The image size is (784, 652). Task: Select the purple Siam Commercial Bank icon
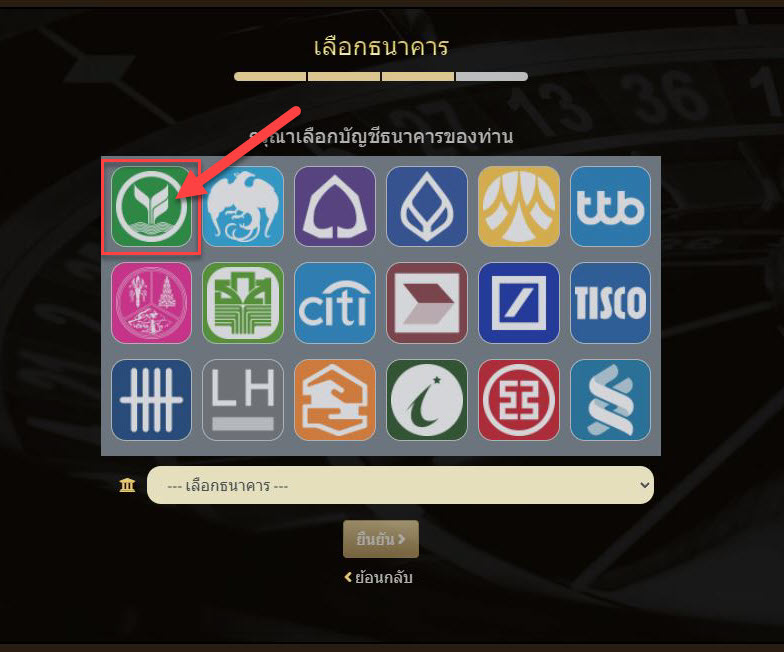[335, 206]
